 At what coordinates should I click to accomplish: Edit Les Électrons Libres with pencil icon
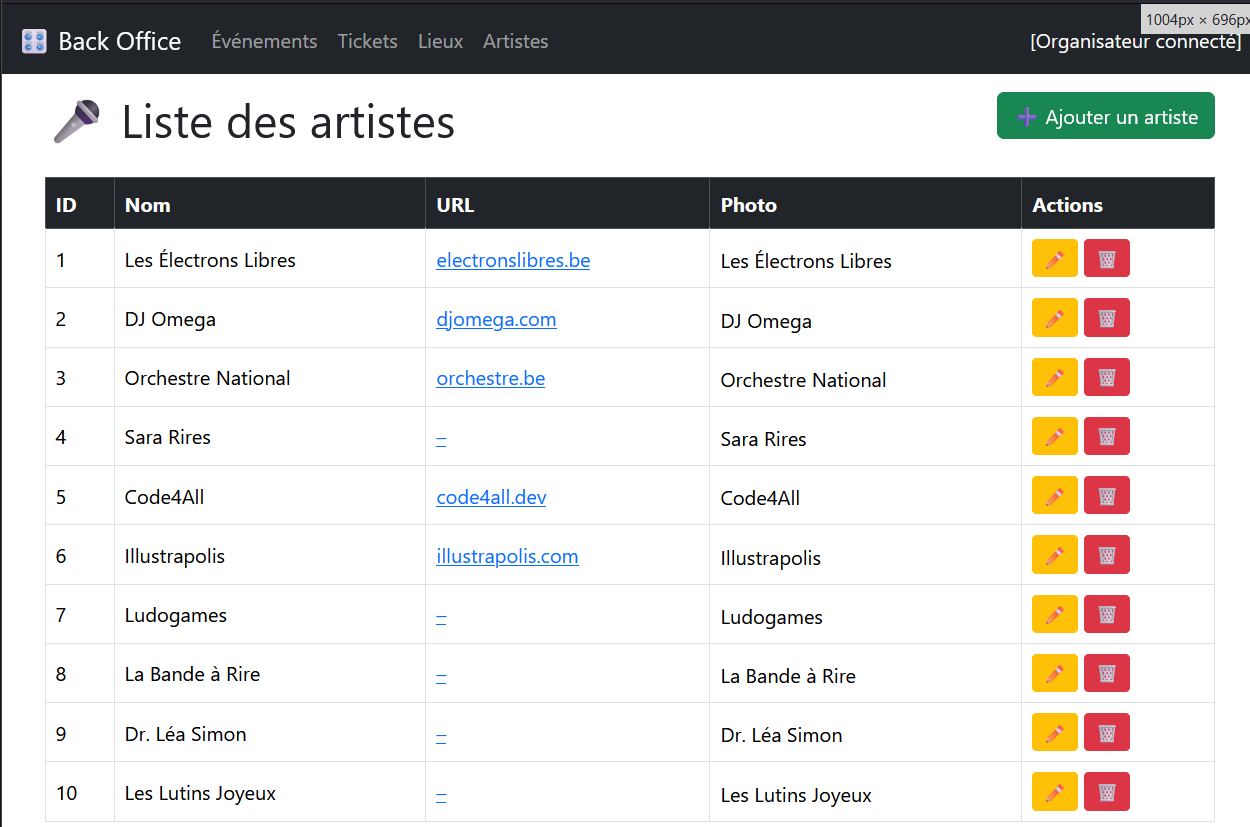click(x=1054, y=259)
